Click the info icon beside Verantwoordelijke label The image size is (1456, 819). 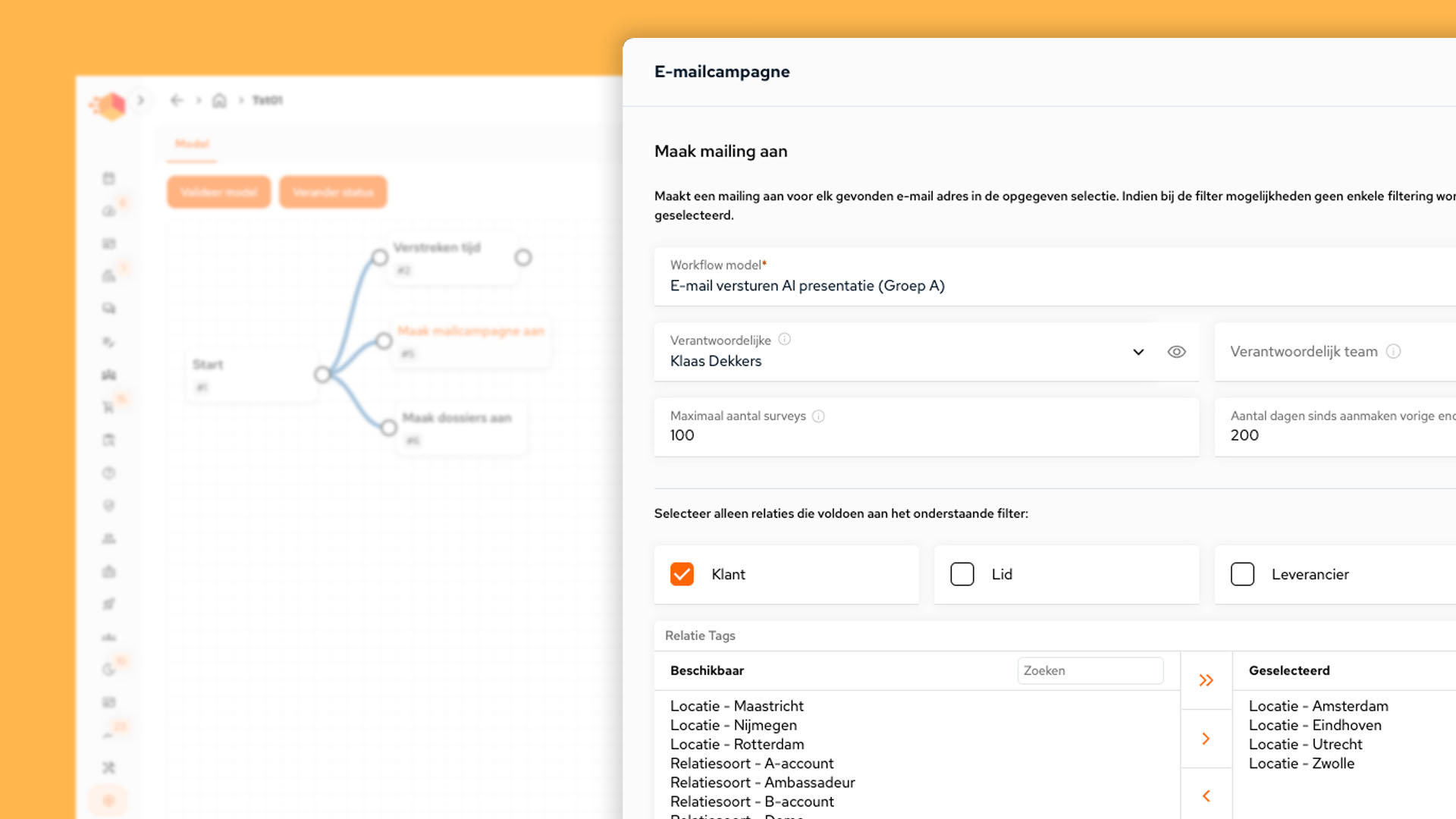[785, 340]
